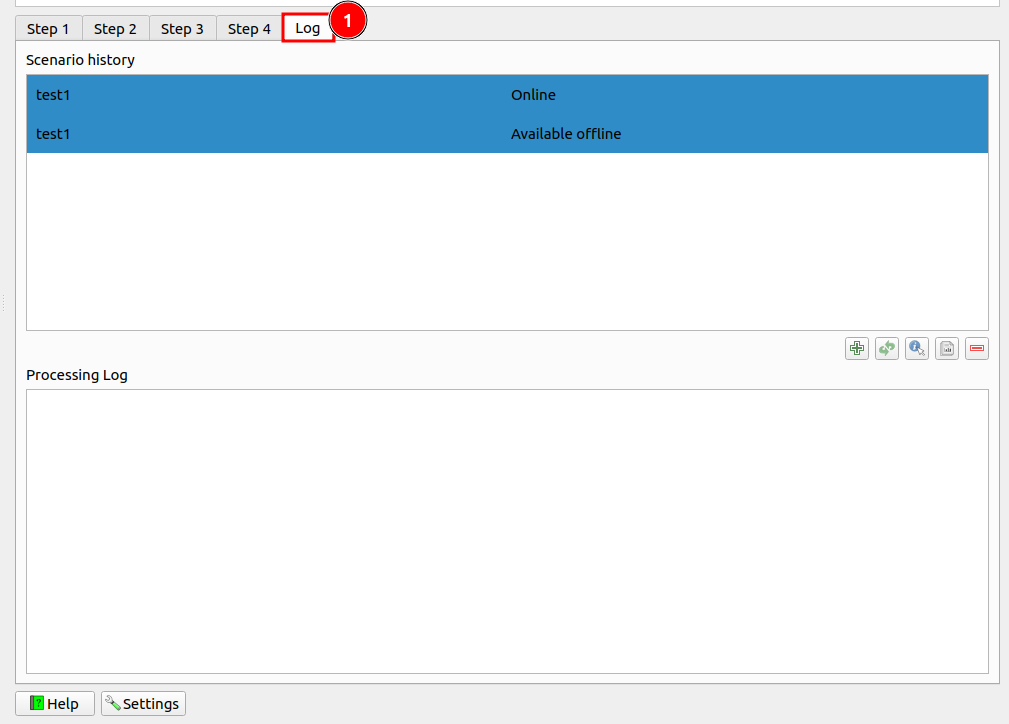Select the test1 scenario marked Available offline
Image resolution: width=1009 pixels, height=724 pixels.
coord(507,134)
